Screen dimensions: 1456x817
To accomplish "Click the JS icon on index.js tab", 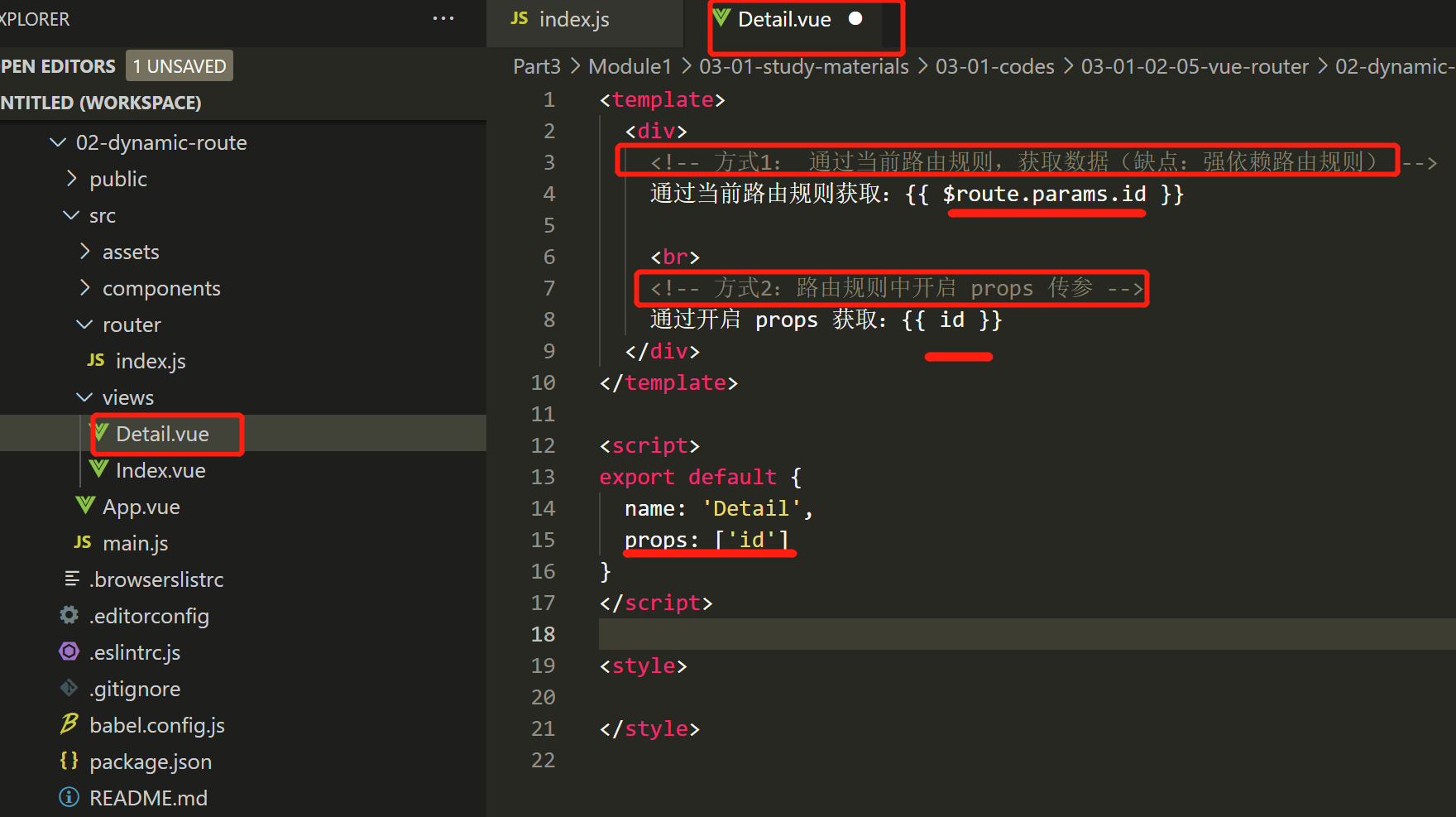I will click(x=520, y=18).
